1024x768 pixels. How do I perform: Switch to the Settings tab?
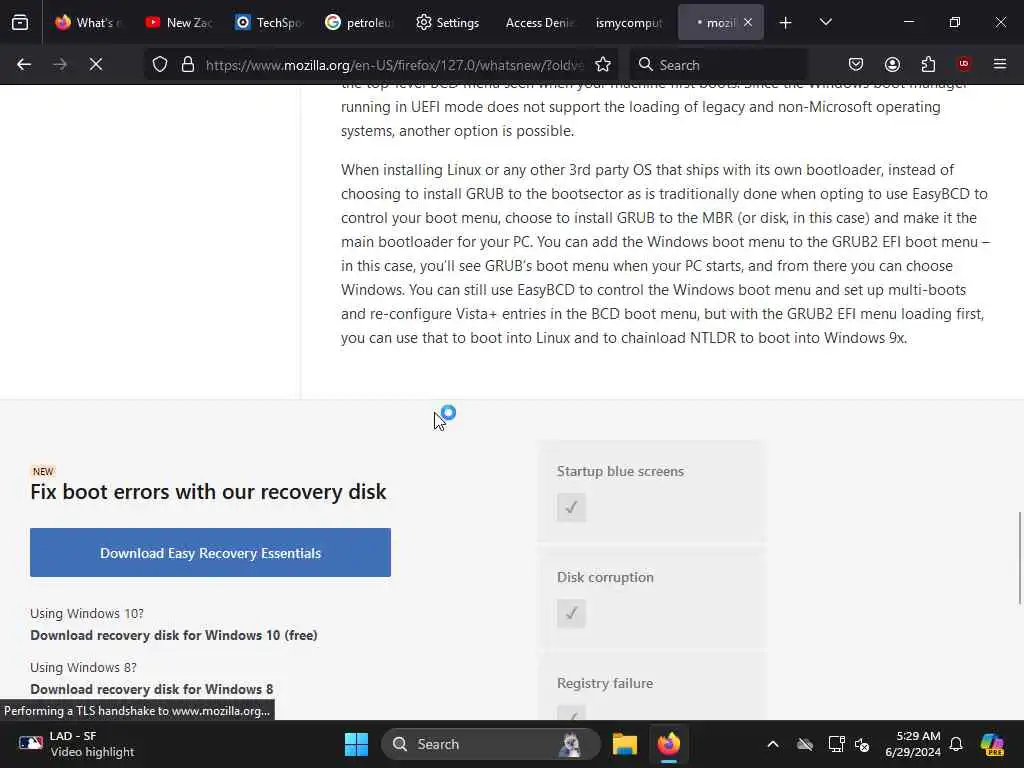(449, 22)
